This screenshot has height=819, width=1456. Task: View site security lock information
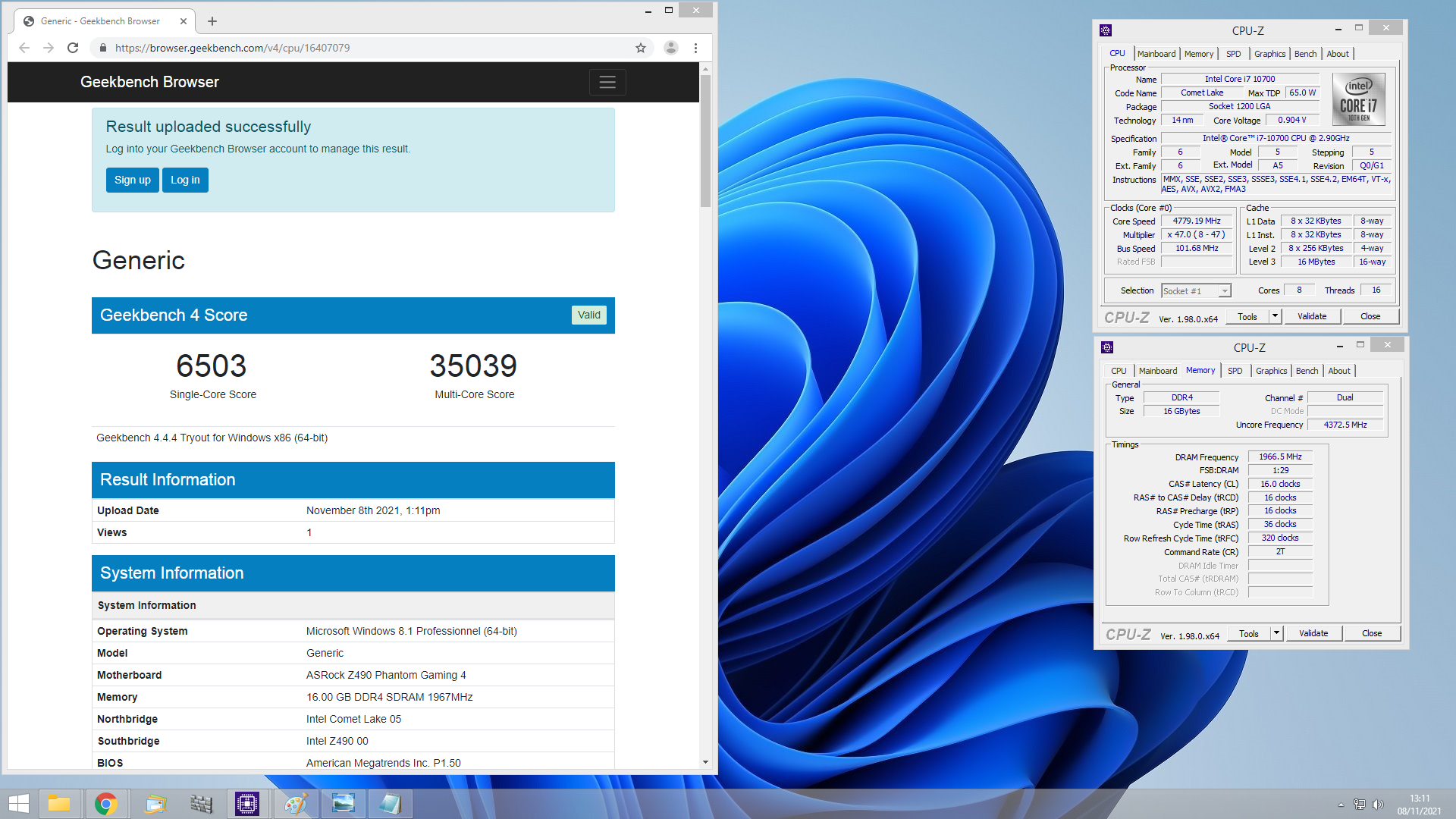pyautogui.click(x=103, y=48)
